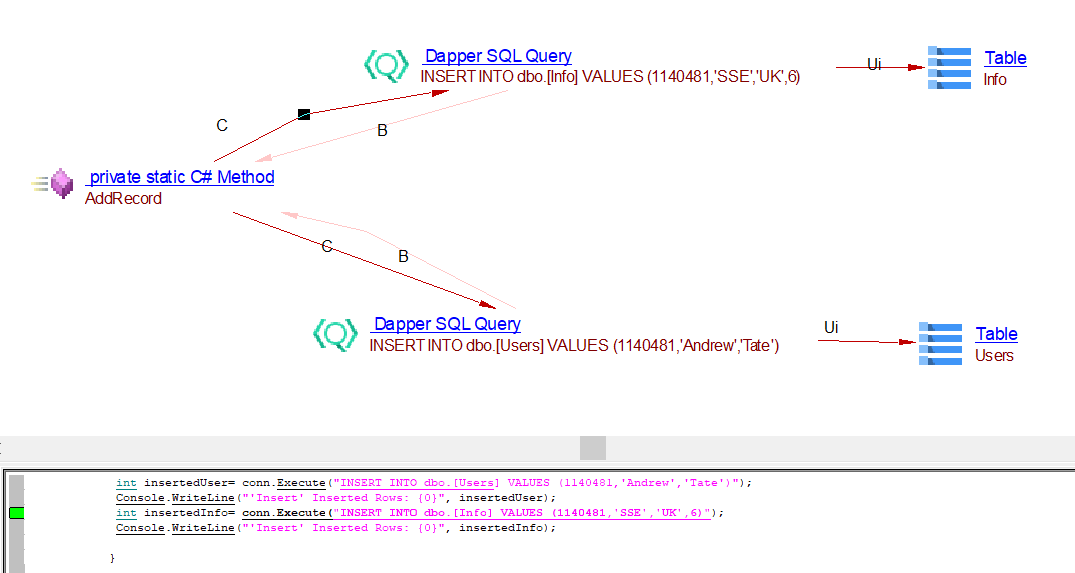
Task: Click the black square handle on the link
Action: [304, 114]
